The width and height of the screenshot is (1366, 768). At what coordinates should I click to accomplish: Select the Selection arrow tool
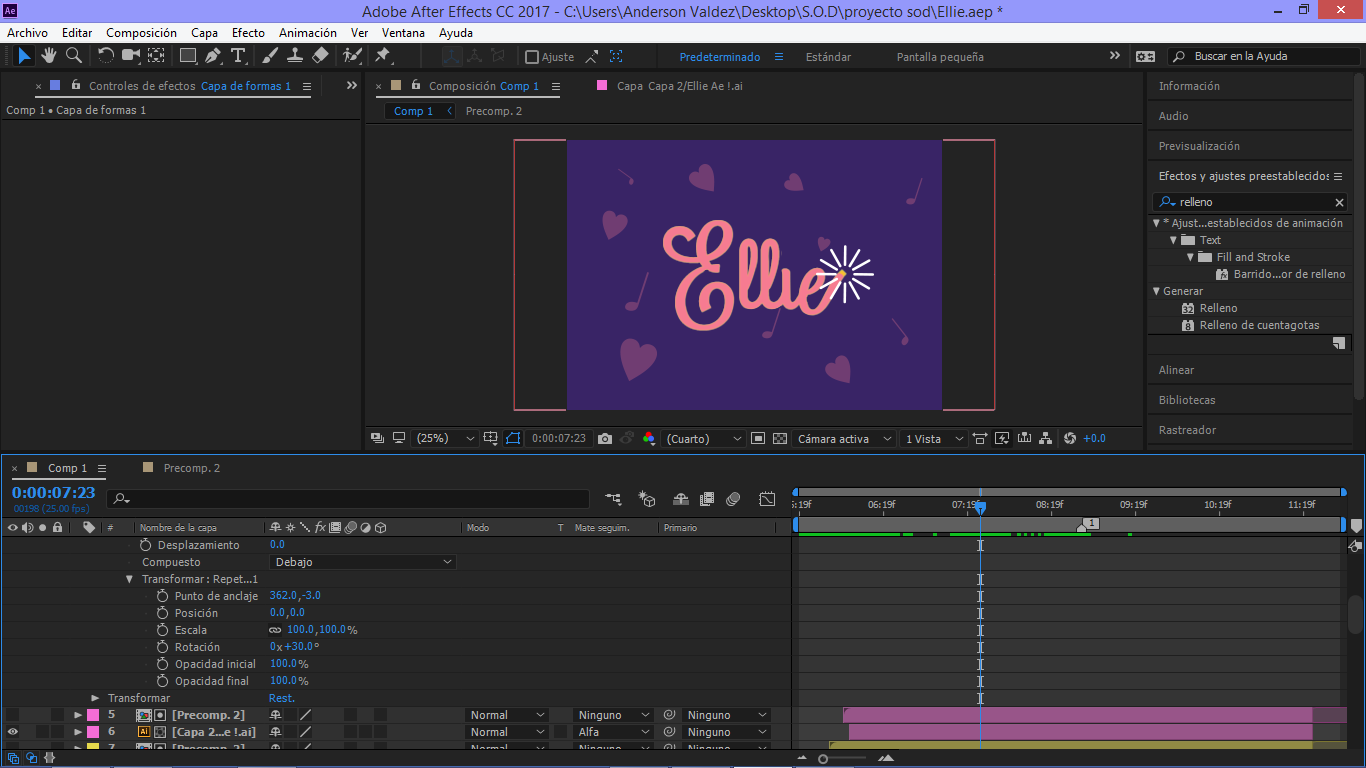pyautogui.click(x=24, y=56)
